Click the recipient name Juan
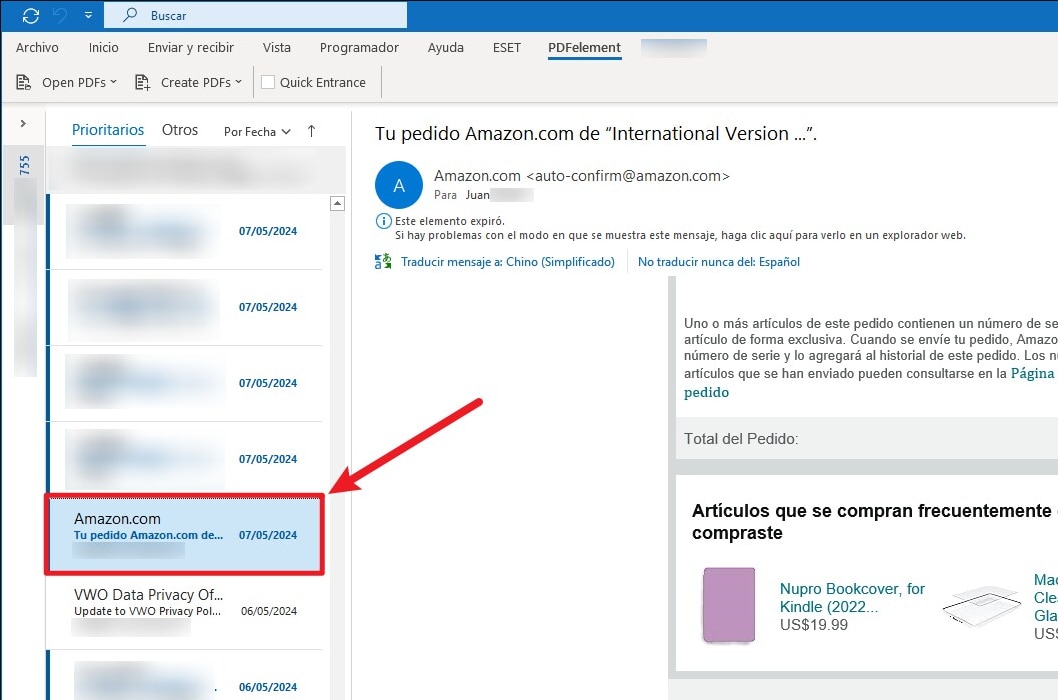This screenshot has height=700, width=1058. (x=478, y=195)
